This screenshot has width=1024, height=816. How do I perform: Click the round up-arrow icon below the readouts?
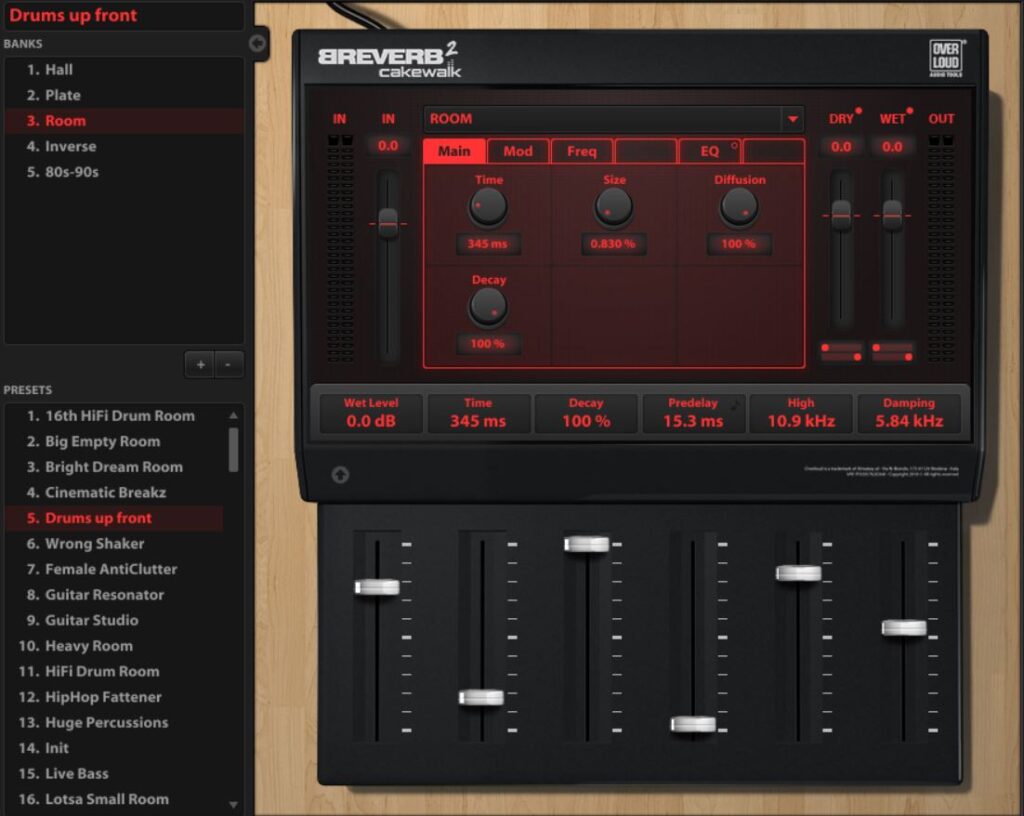(x=340, y=475)
